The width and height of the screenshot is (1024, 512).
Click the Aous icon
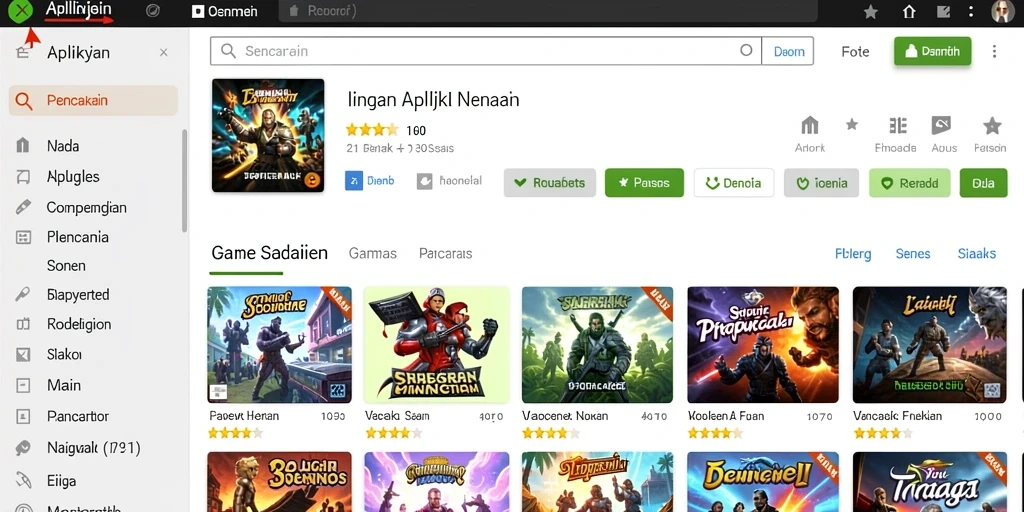(941, 125)
